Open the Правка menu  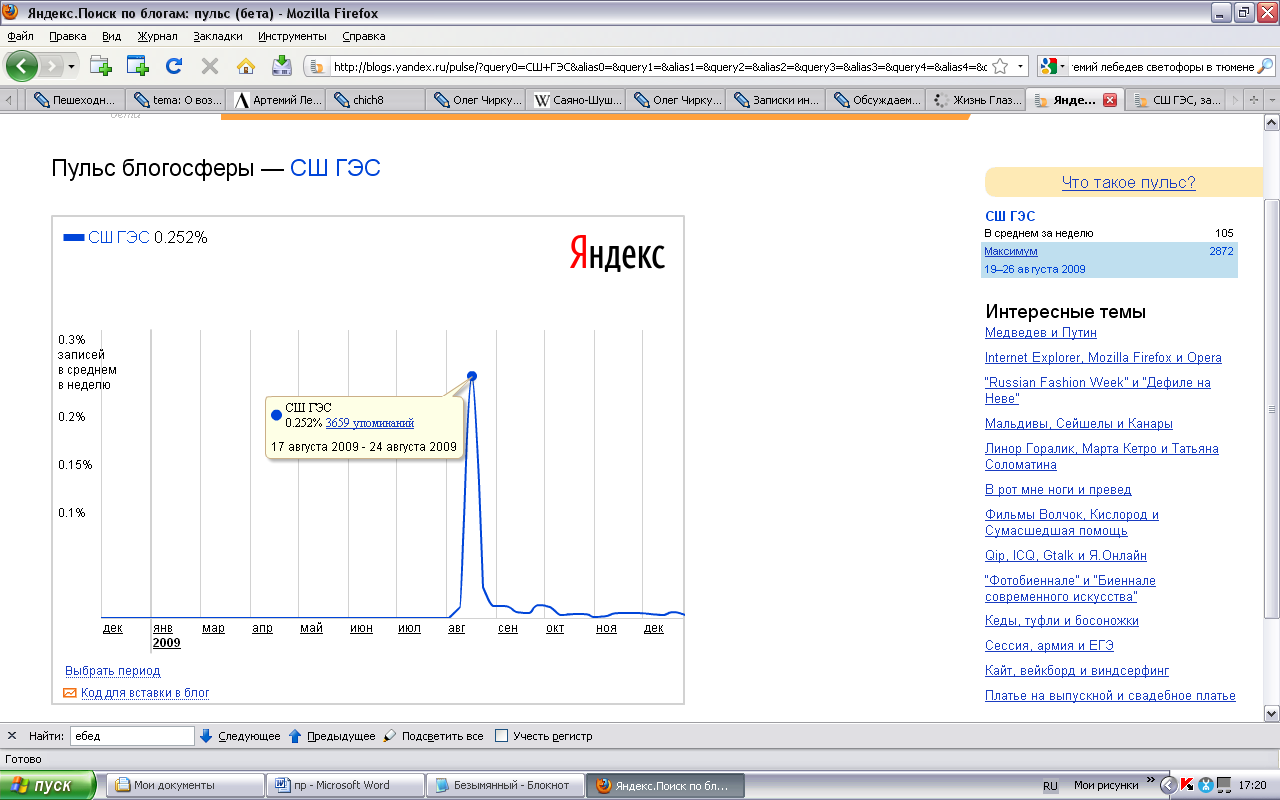click(68, 36)
